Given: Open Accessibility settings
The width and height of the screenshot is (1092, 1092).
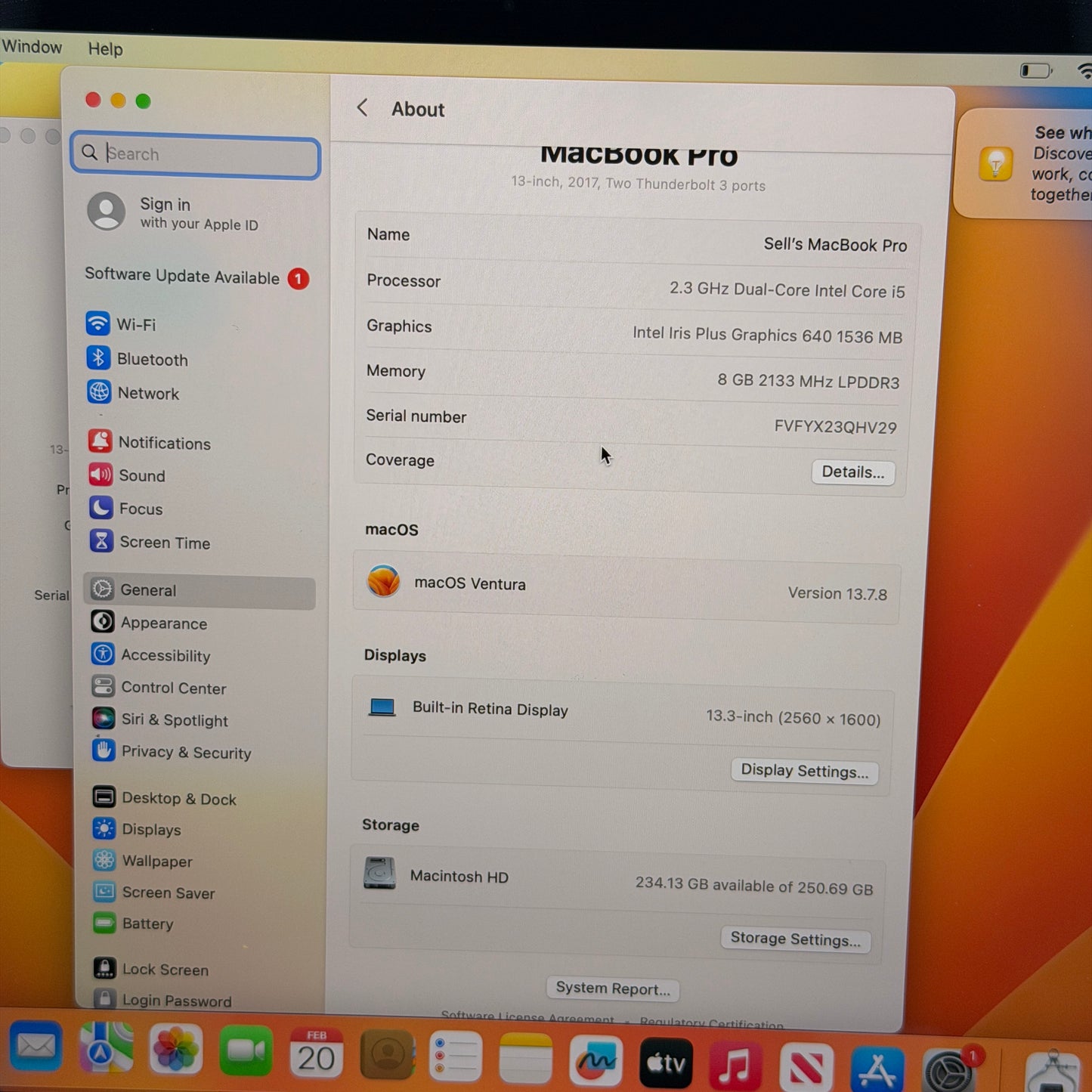Looking at the screenshot, I should 151,655.
